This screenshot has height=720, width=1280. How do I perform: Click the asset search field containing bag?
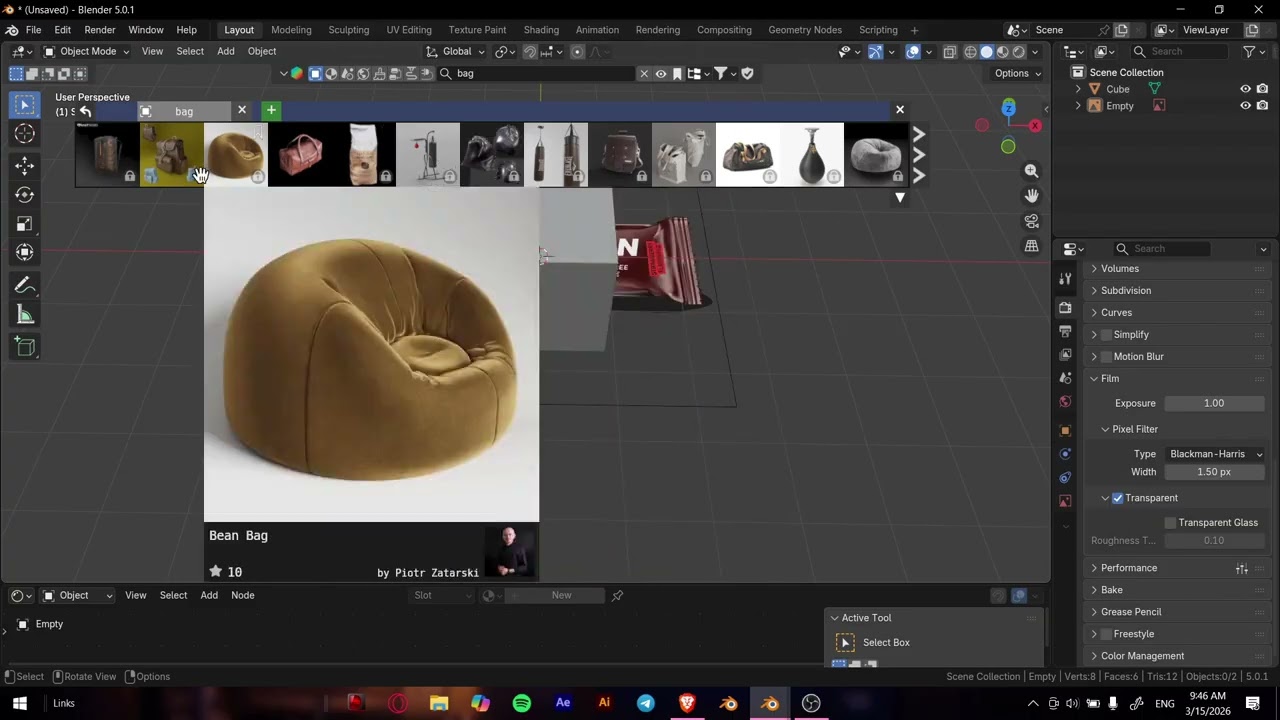[535, 73]
